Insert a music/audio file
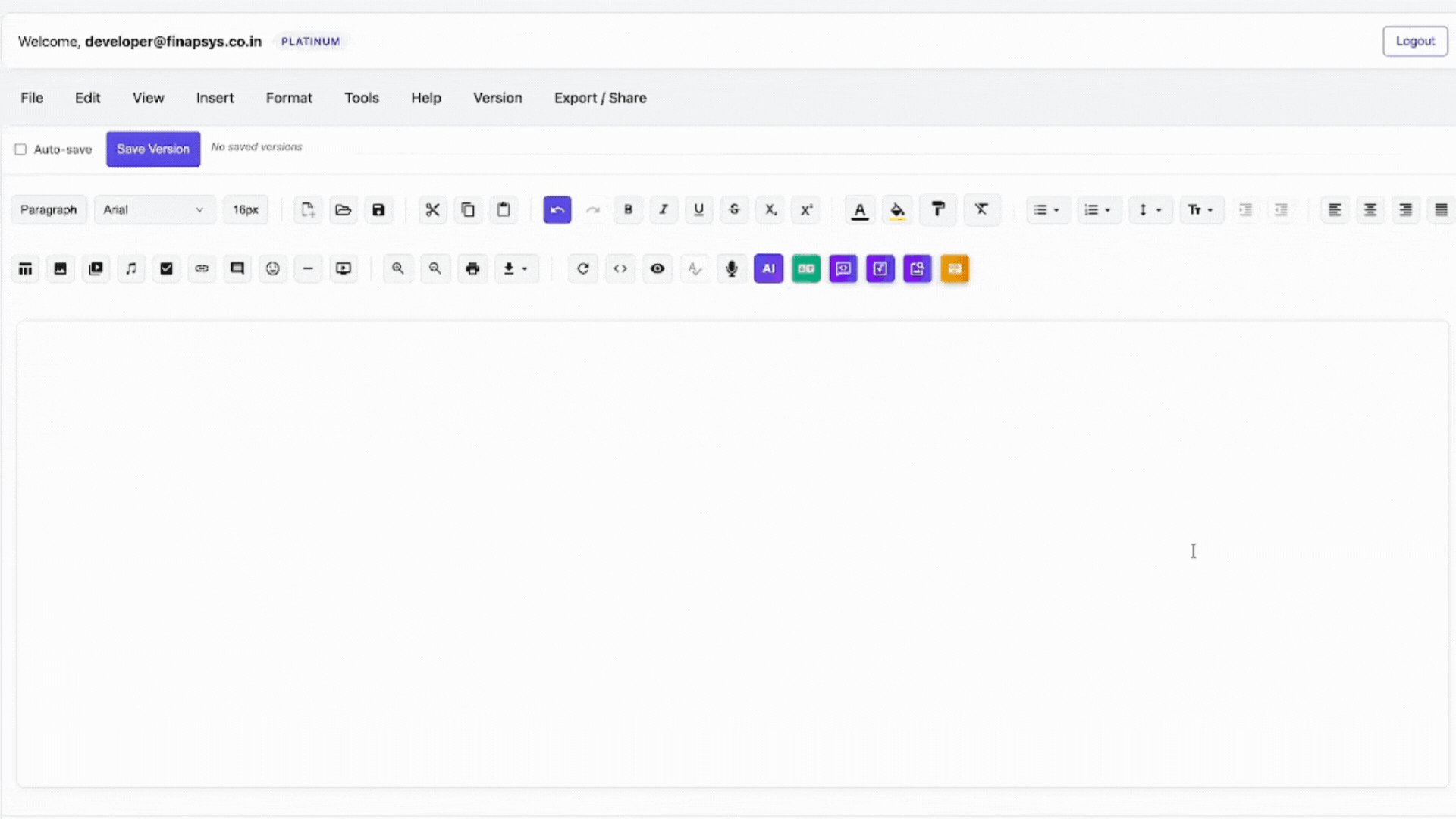This screenshot has width=1456, height=819. coord(131,268)
